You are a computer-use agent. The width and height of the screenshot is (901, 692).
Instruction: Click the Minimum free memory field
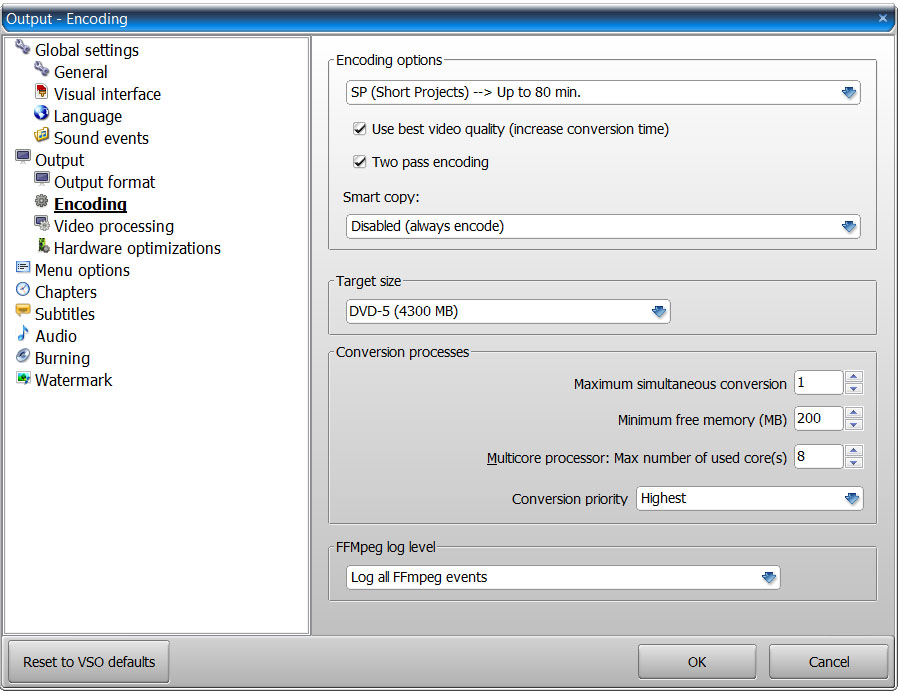click(x=818, y=418)
